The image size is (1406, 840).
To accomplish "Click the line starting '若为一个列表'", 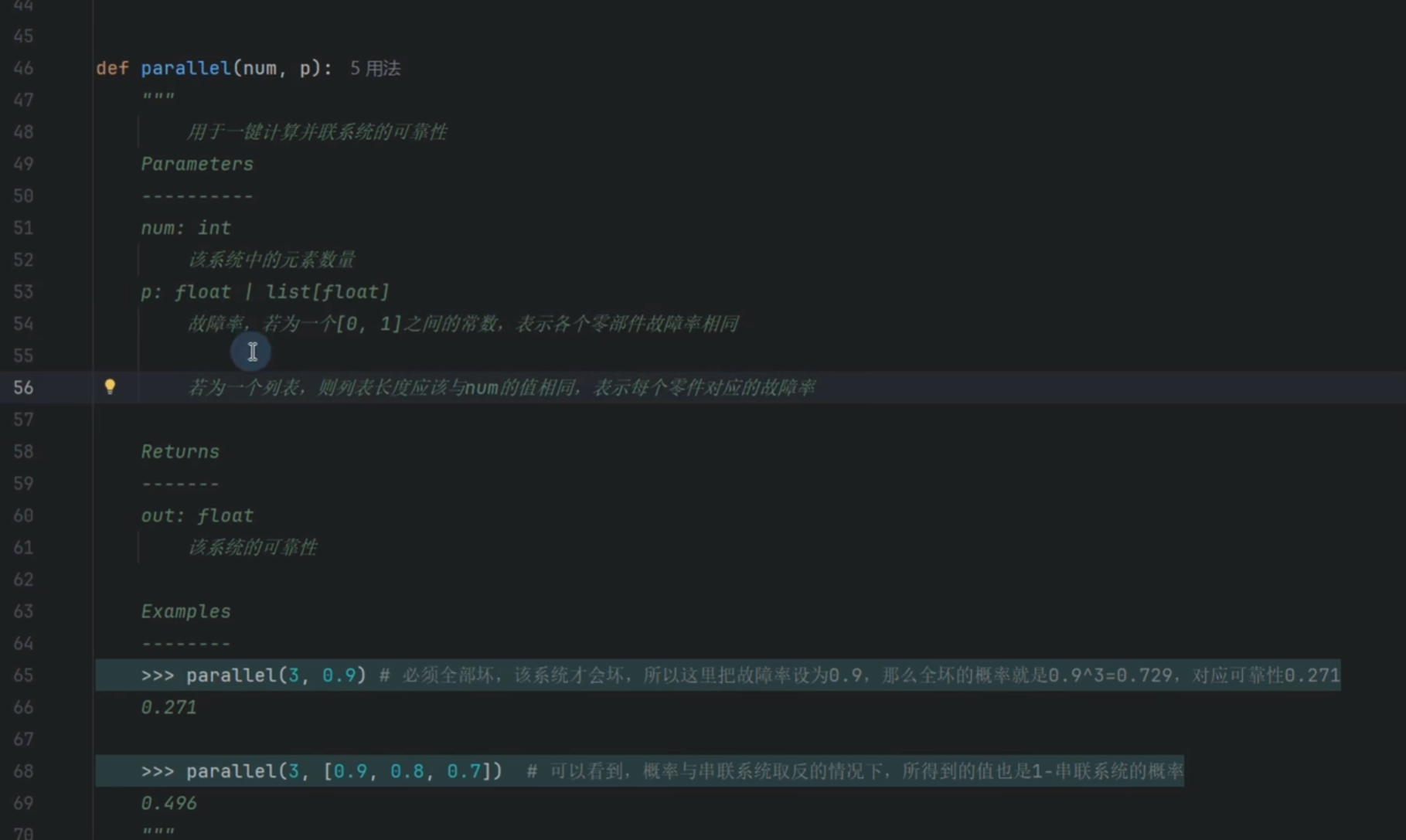I will tap(501, 387).
